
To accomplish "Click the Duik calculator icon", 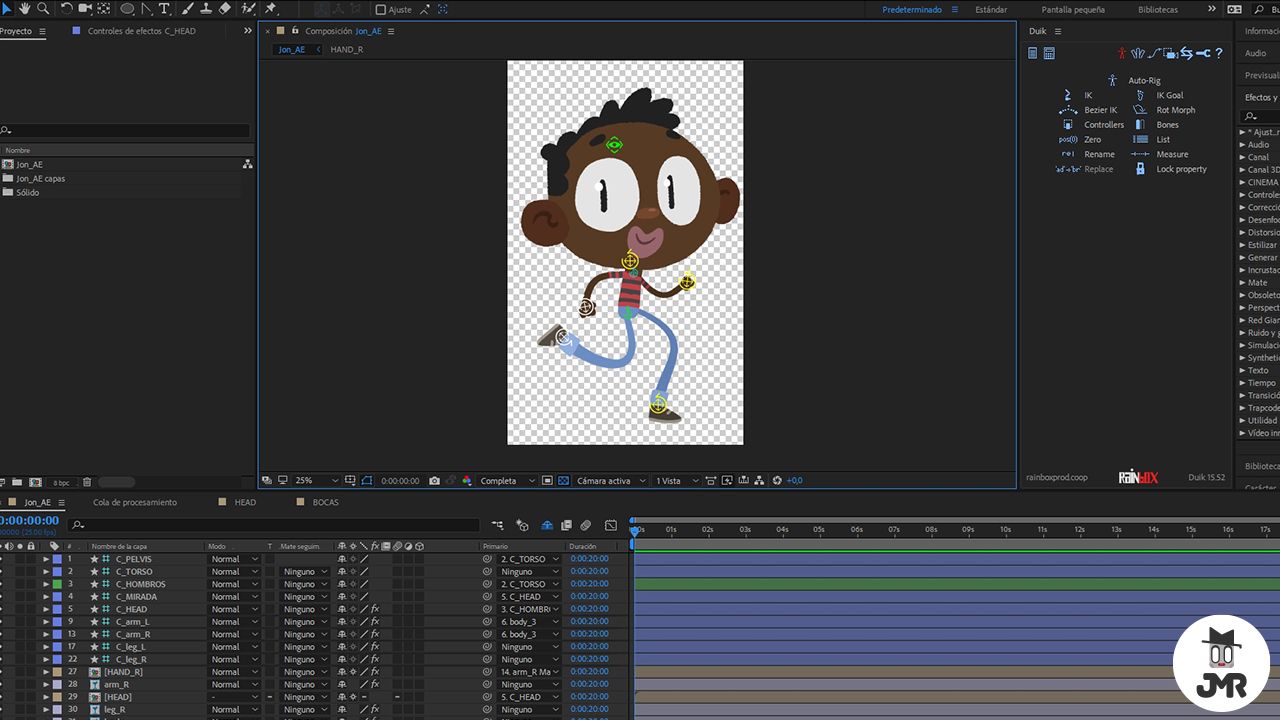I will (x=1049, y=53).
